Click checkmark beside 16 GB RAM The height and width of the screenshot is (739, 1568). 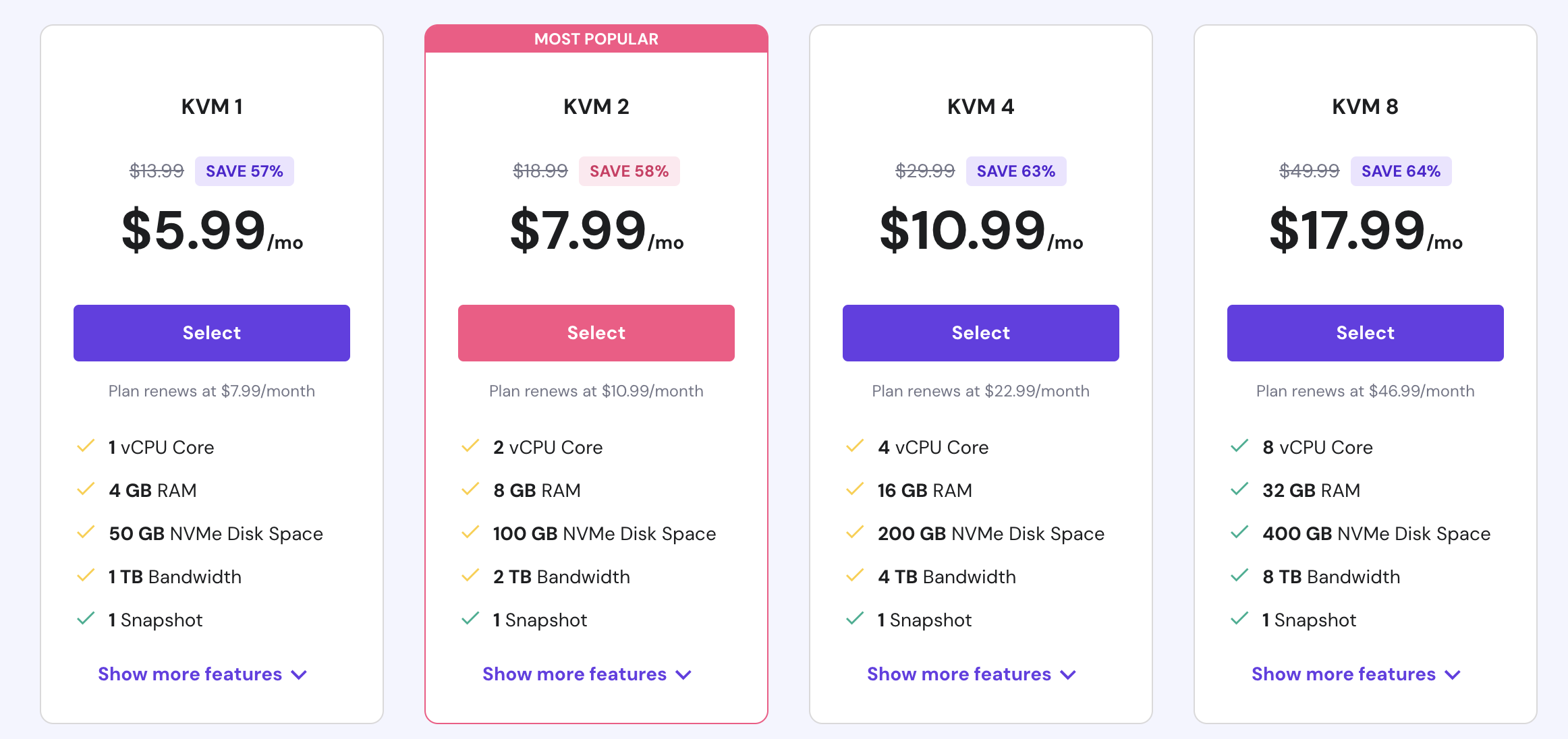855,490
